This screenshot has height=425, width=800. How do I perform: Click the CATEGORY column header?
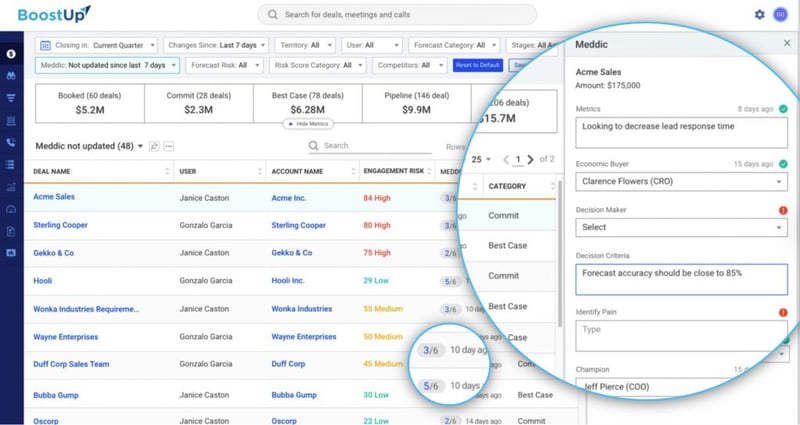[507, 186]
